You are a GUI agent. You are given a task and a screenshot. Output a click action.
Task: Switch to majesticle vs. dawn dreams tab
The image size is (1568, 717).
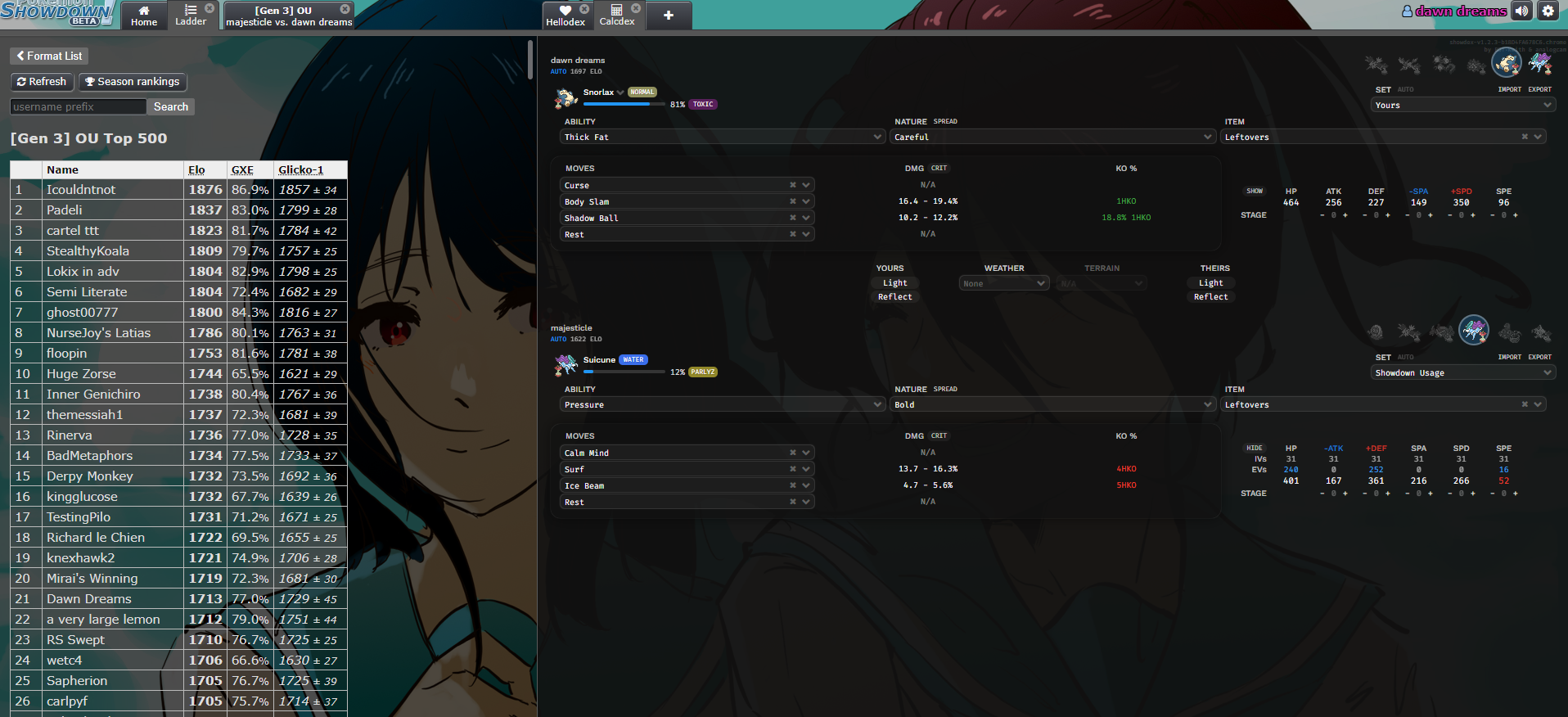click(x=289, y=16)
